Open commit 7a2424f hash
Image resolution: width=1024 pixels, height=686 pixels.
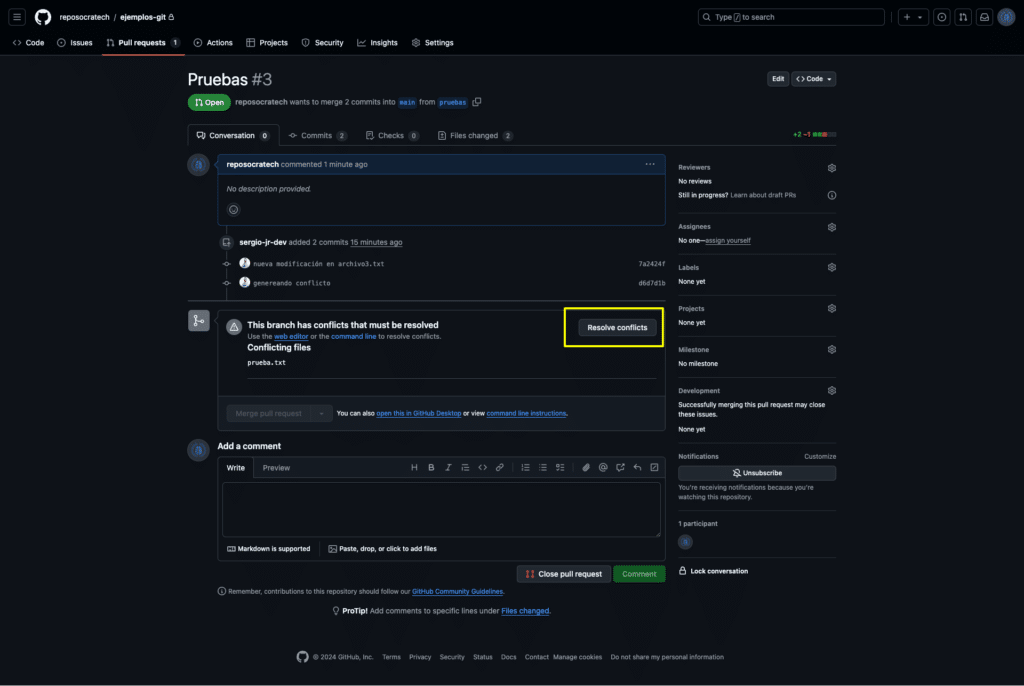(x=651, y=264)
